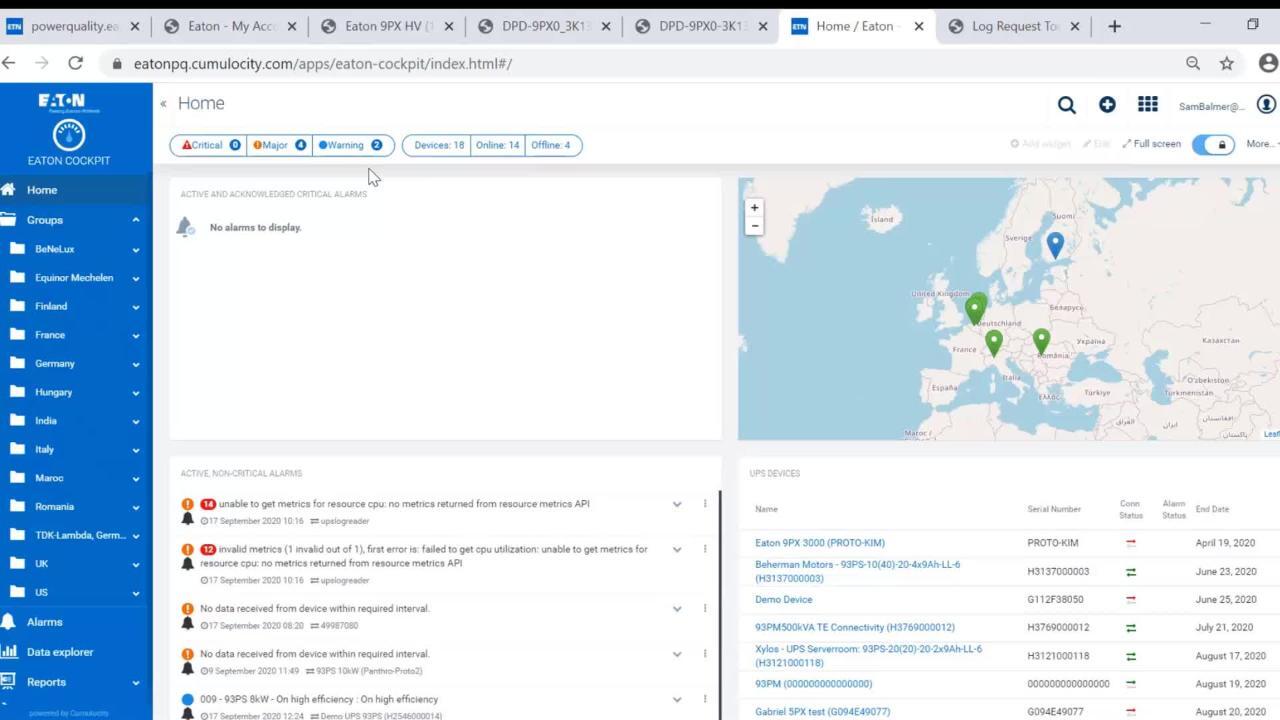Click the 'Devices: 18' counter chip
The width and height of the screenshot is (1280, 720).
pyautogui.click(x=438, y=145)
